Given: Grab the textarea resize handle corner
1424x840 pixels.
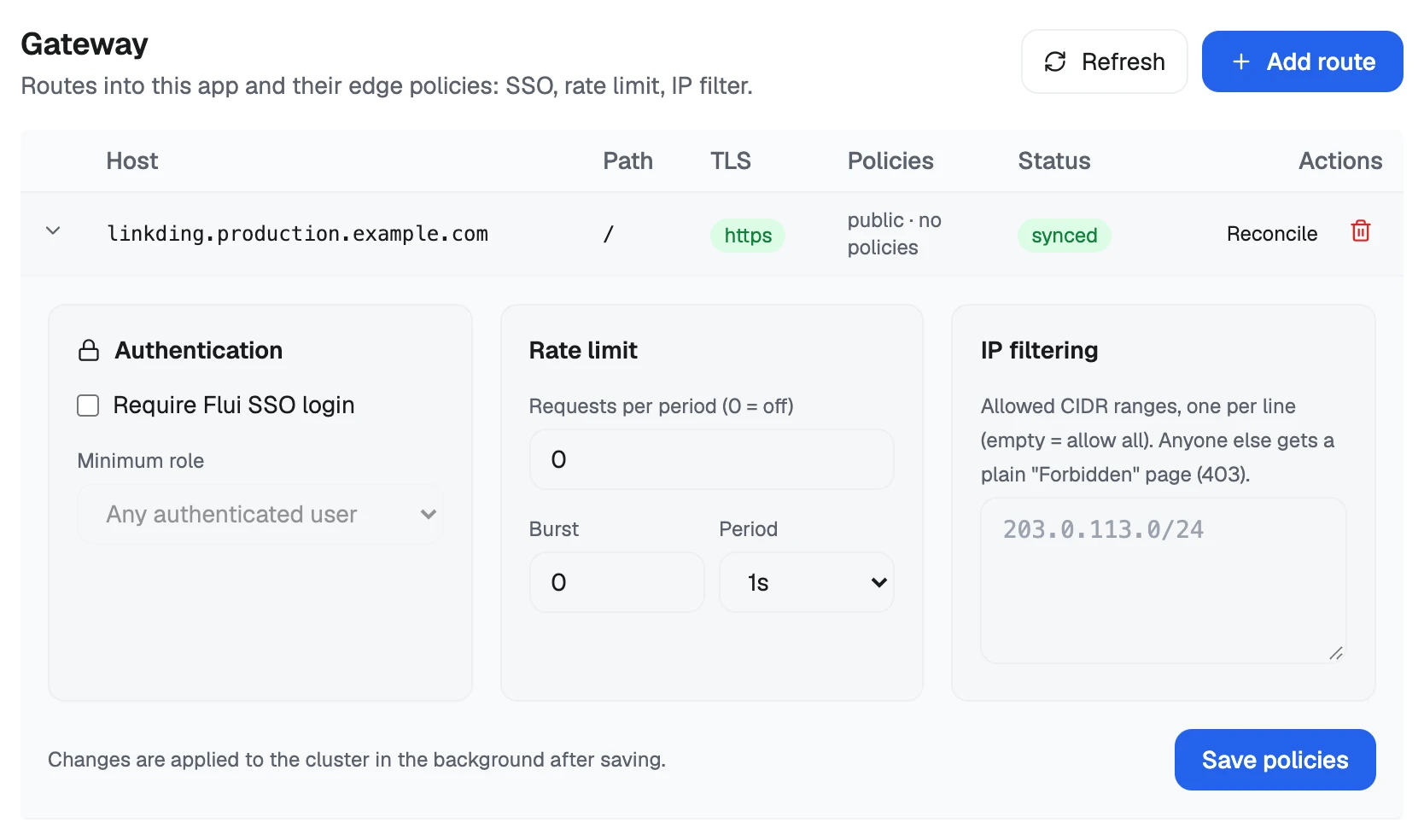Looking at the screenshot, I should [1336, 653].
